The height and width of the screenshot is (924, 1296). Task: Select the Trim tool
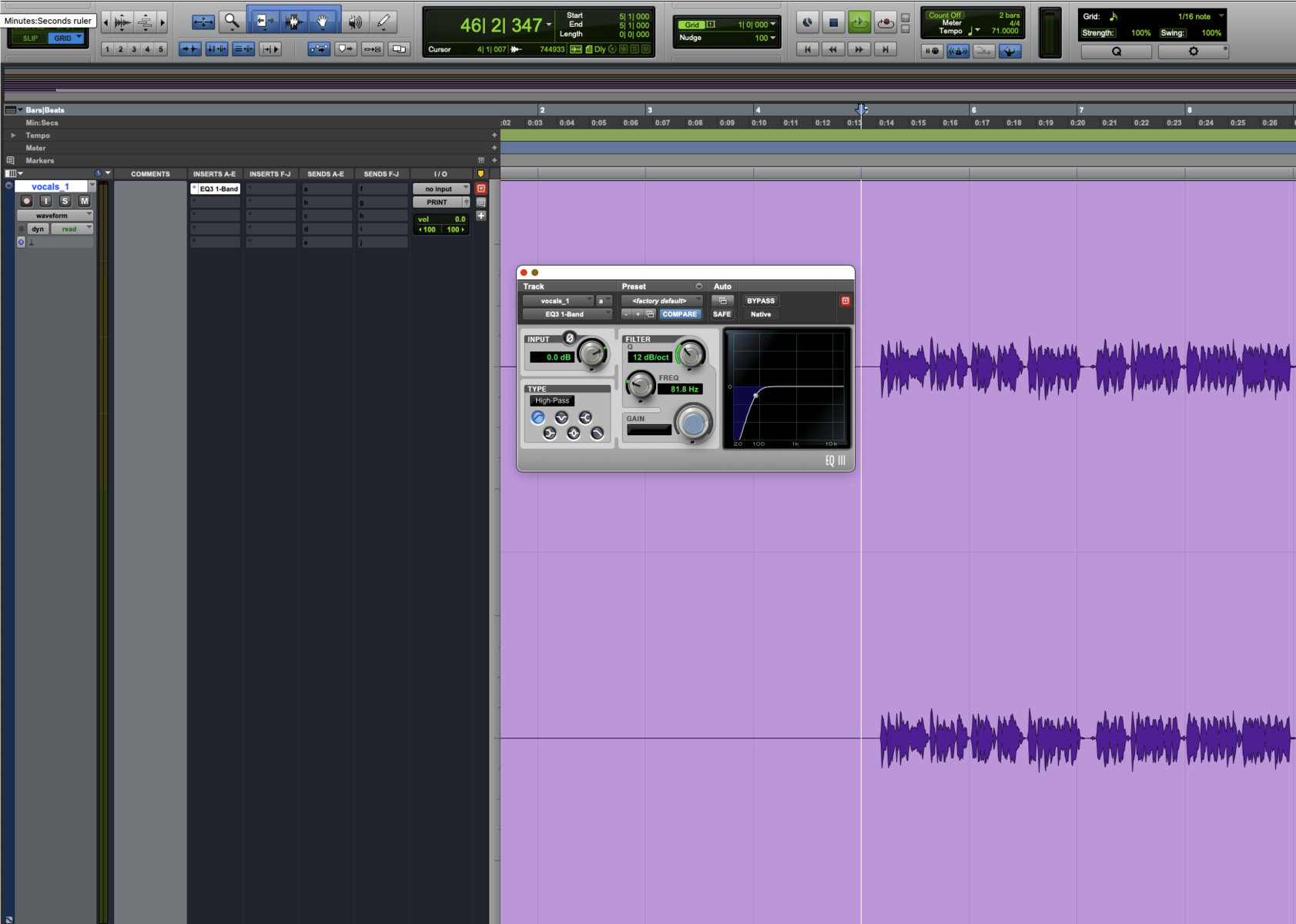pyautogui.click(x=263, y=22)
